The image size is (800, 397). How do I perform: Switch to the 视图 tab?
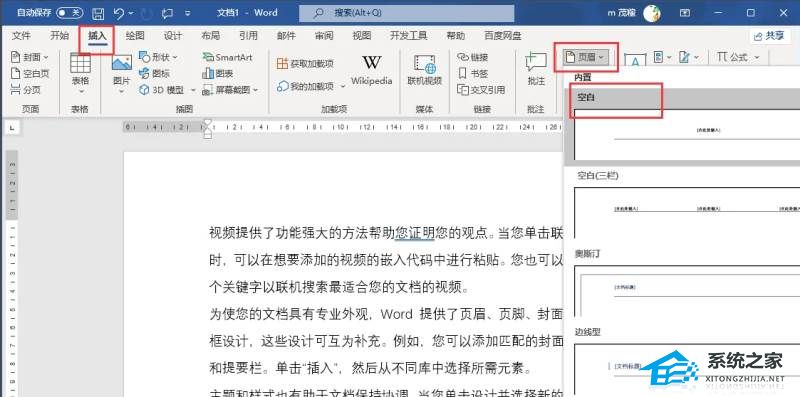click(x=362, y=36)
